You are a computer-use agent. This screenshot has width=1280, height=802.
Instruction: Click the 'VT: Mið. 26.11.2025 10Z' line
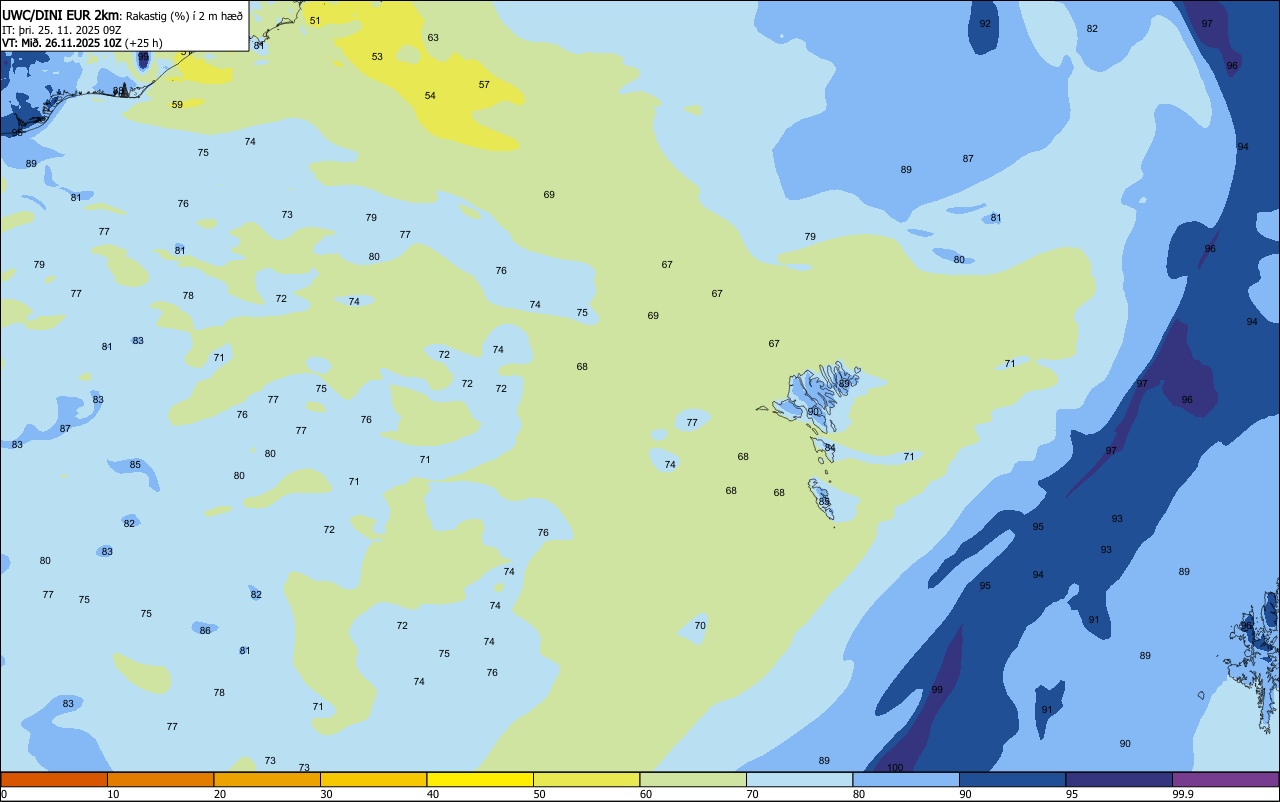62,43
